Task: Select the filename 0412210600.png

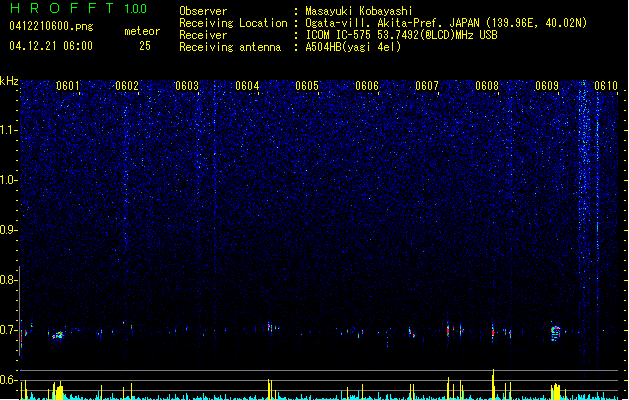Action: point(51,26)
